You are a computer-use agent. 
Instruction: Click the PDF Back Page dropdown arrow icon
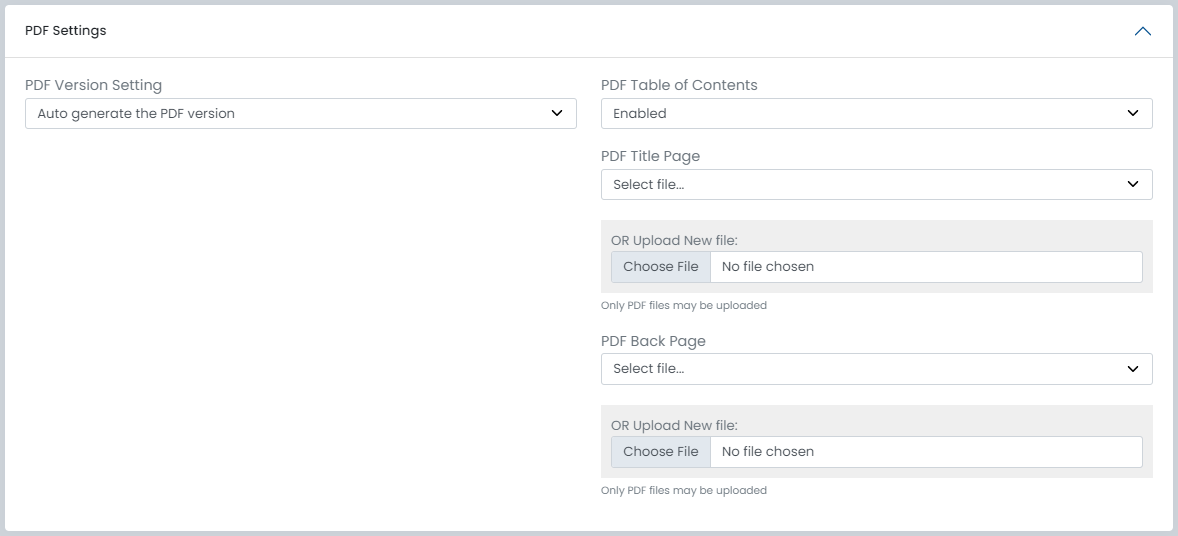(x=1133, y=369)
